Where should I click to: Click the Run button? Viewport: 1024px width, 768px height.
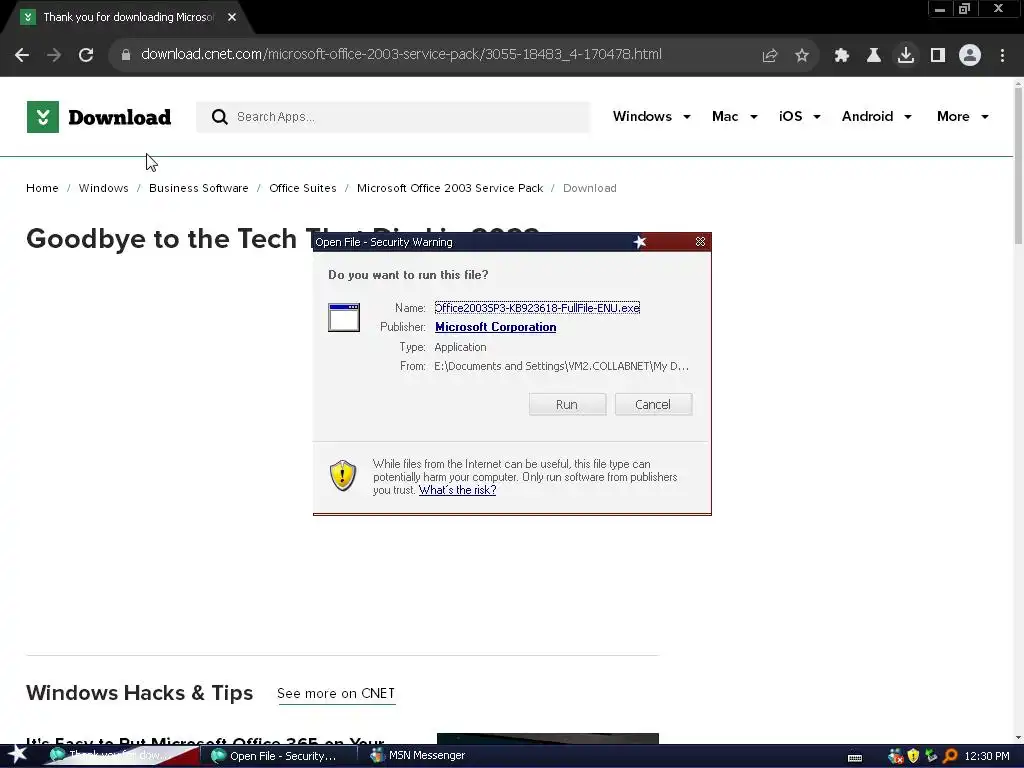click(x=567, y=404)
